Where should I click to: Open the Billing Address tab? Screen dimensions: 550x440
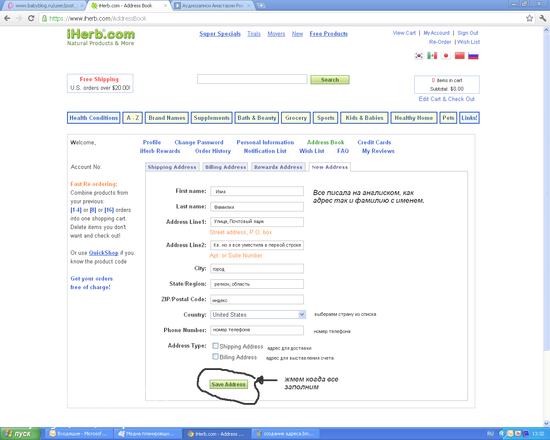(226, 167)
